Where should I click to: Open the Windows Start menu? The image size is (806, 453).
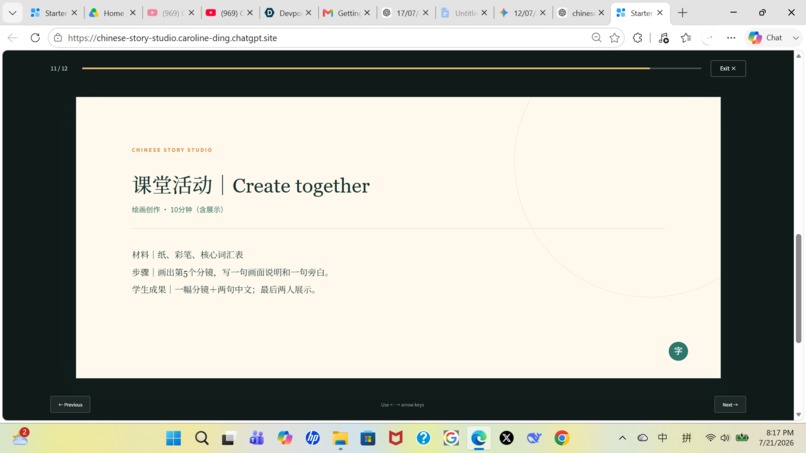[x=173, y=438]
